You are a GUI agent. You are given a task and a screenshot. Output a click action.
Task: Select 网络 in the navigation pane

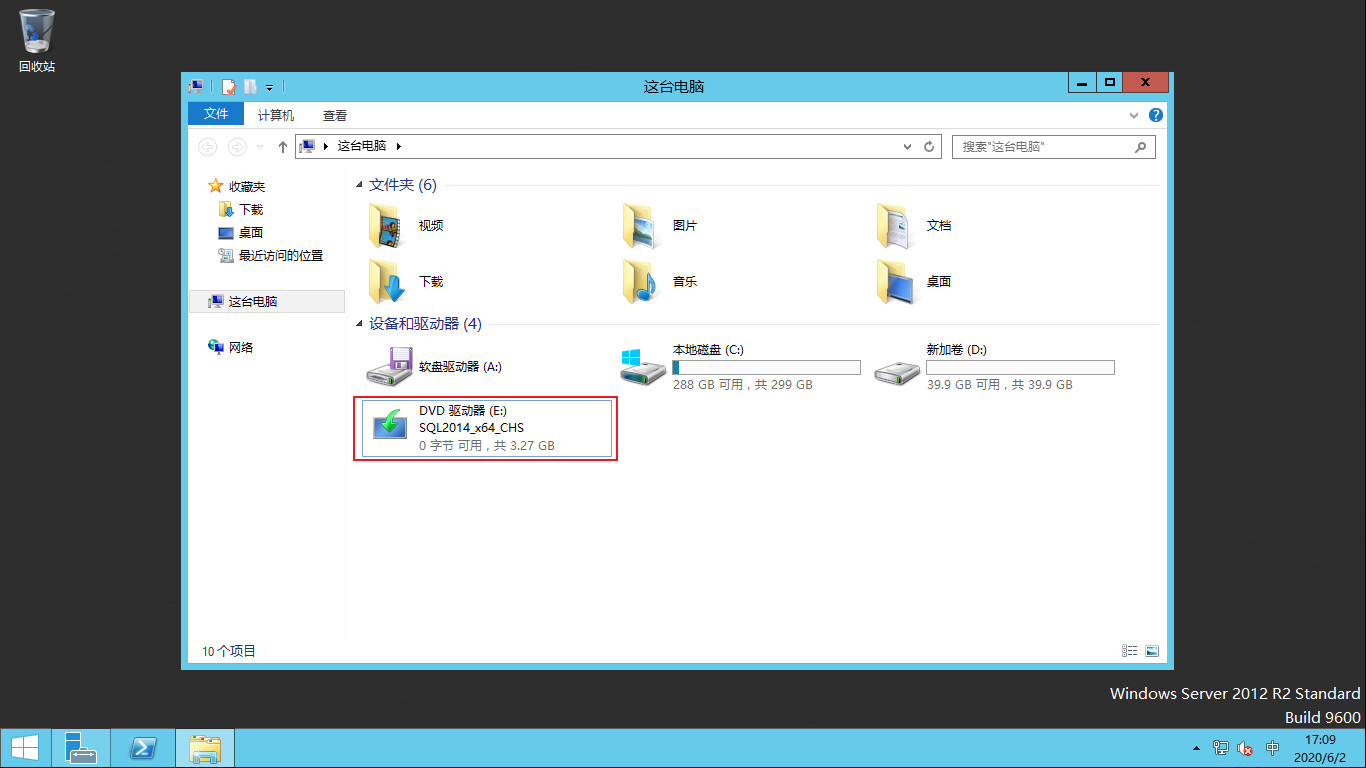239,347
